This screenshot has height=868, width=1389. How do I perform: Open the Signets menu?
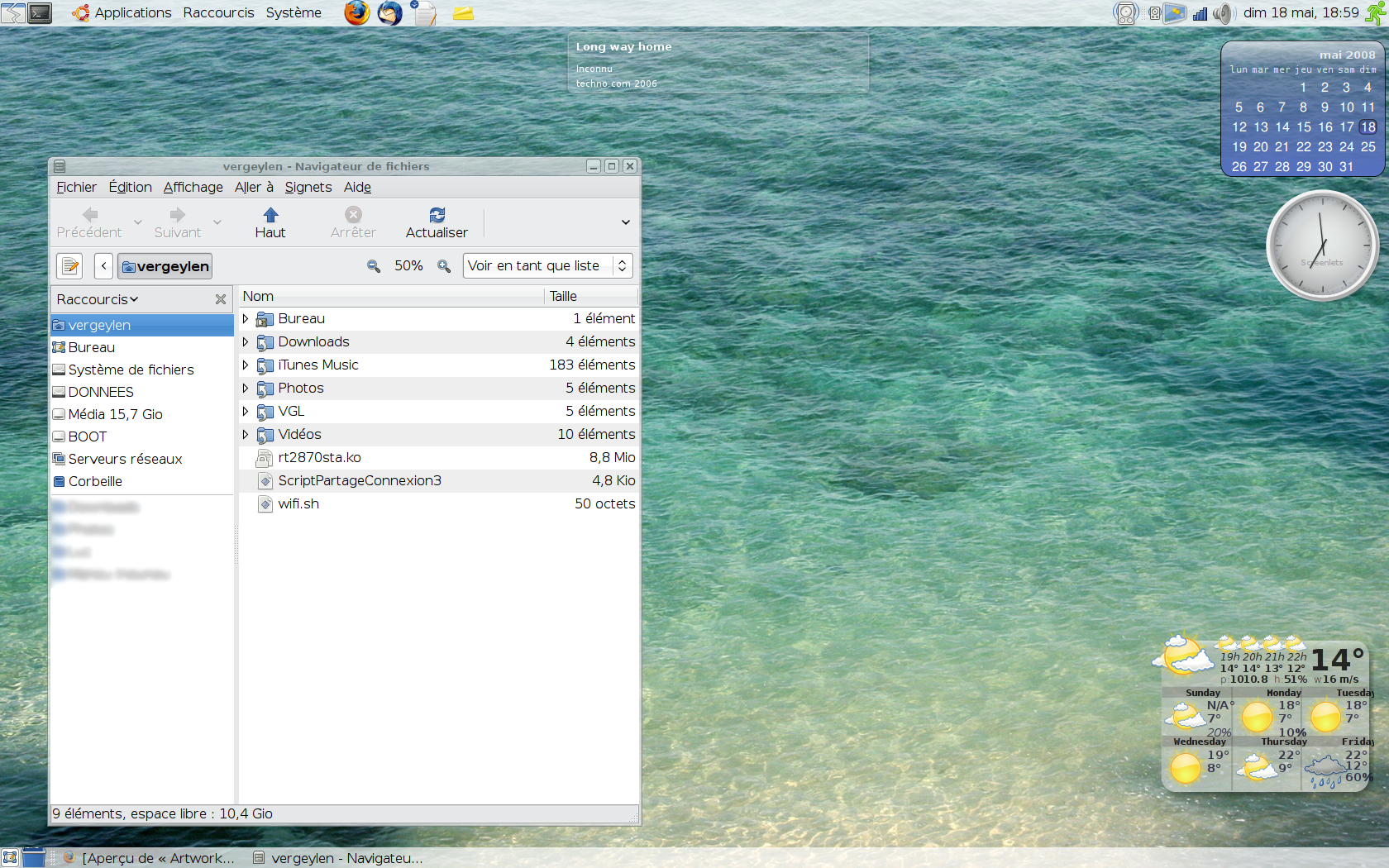[308, 188]
